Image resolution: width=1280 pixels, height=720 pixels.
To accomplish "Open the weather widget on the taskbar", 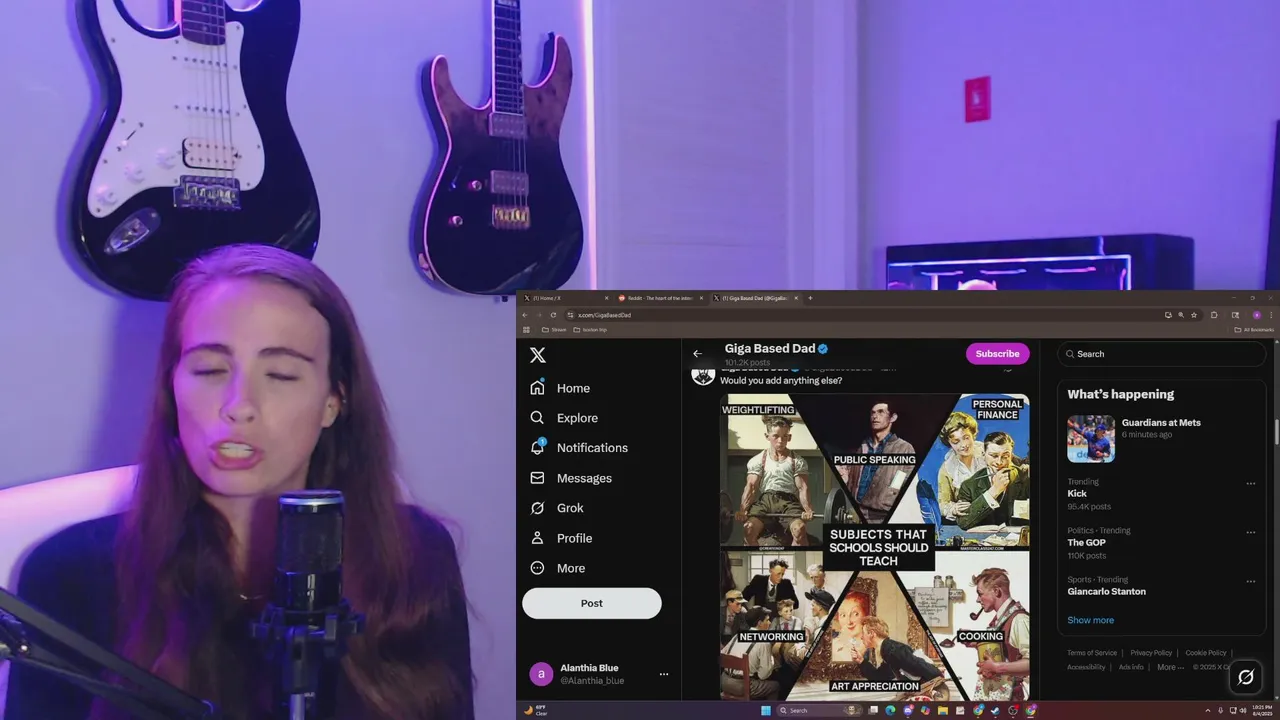I will (x=535, y=710).
